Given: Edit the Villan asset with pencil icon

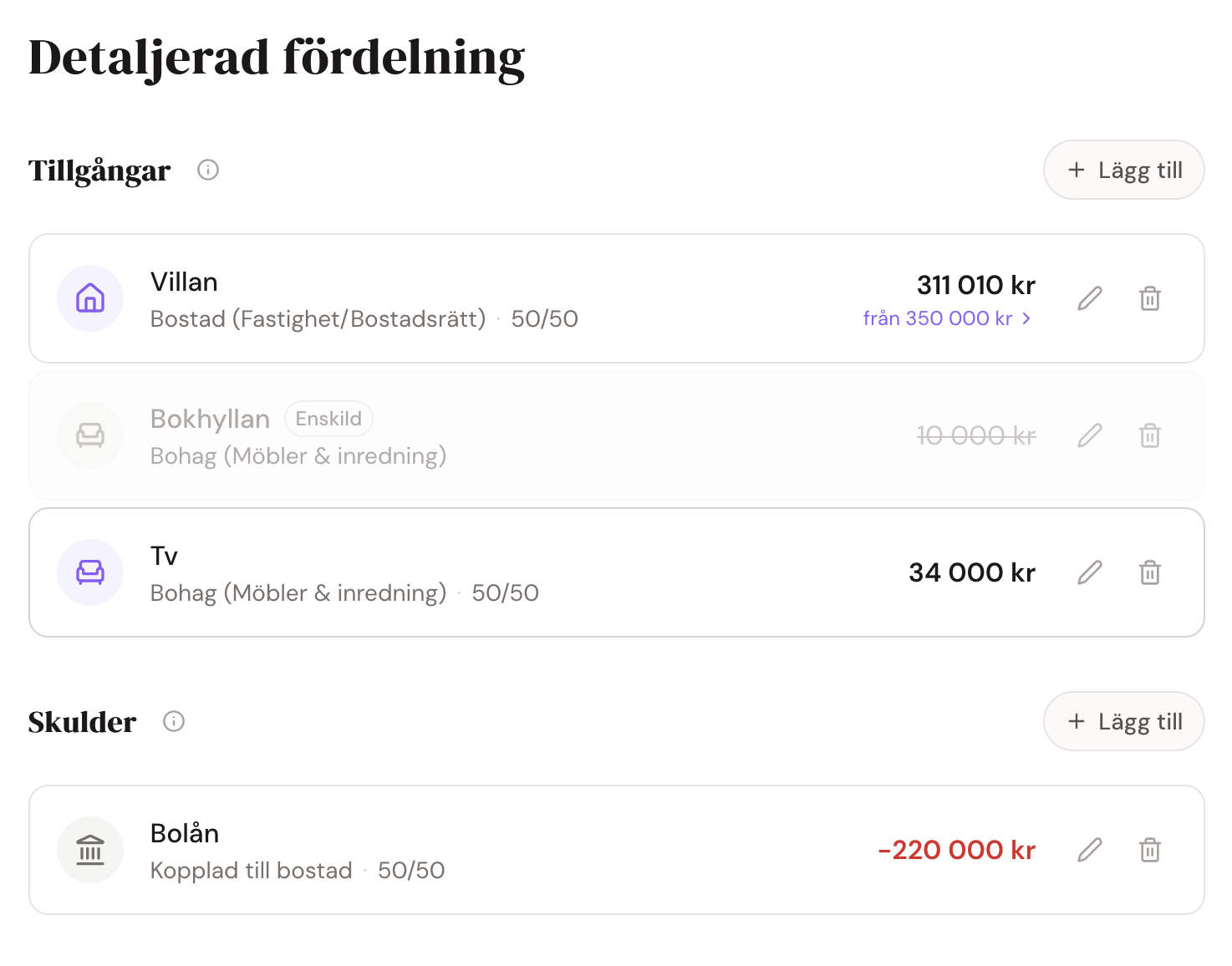Looking at the screenshot, I should [1090, 298].
